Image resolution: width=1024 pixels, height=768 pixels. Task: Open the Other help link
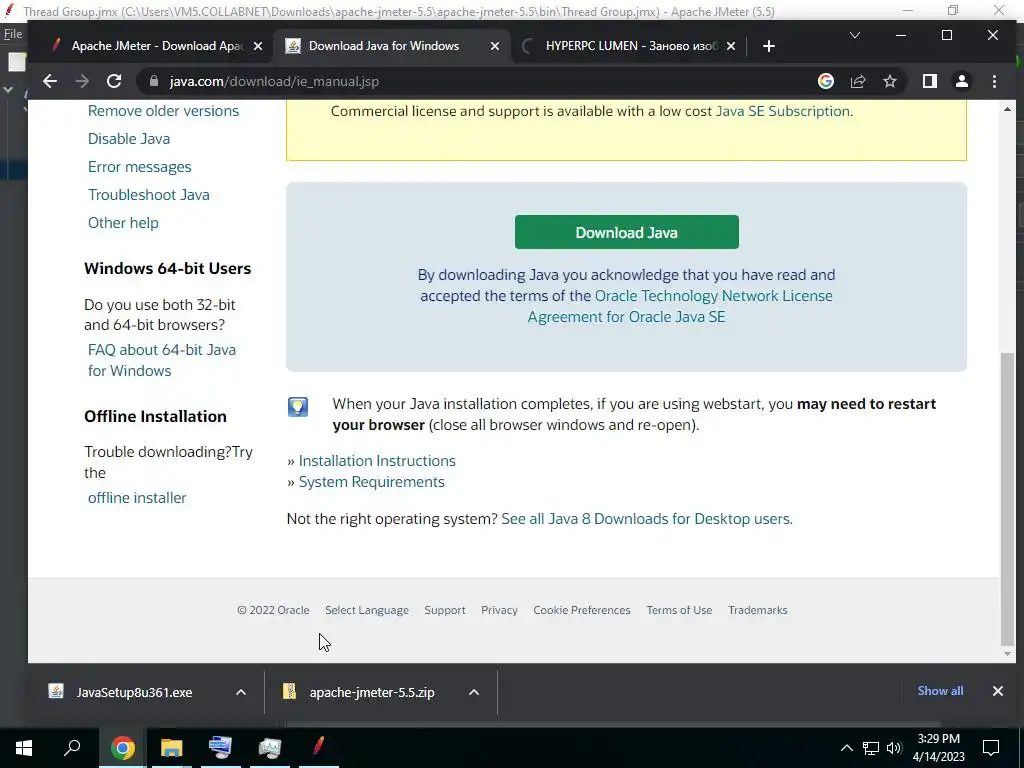[123, 223]
